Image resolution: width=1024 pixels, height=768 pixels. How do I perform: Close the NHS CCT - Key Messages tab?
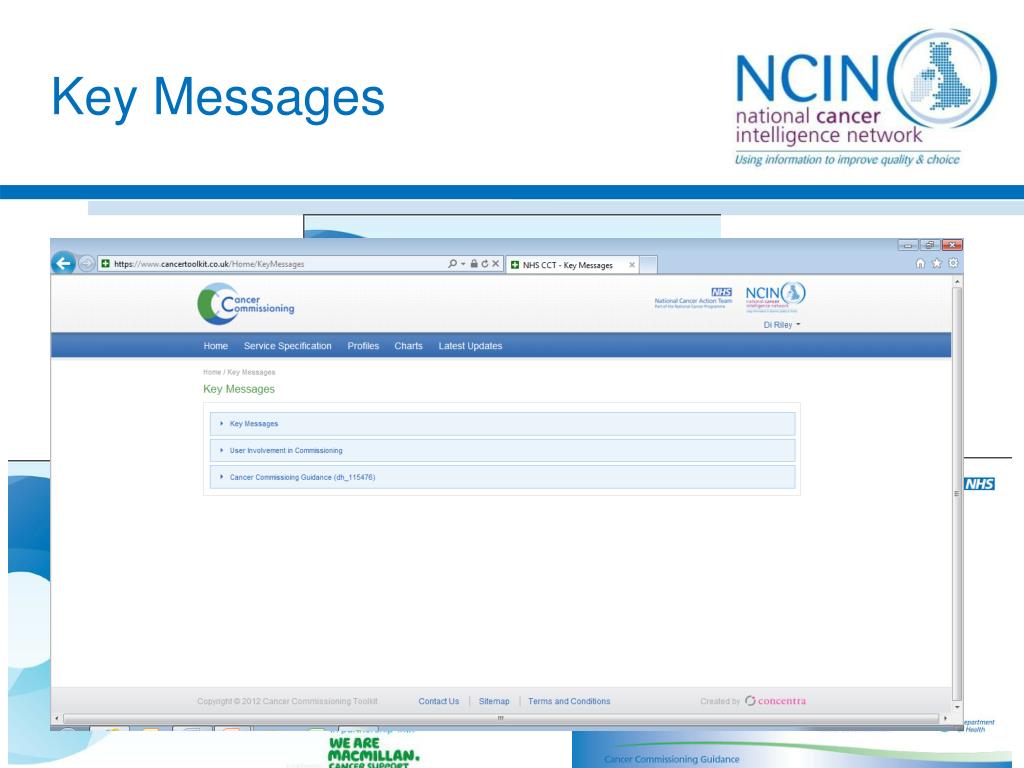(632, 265)
